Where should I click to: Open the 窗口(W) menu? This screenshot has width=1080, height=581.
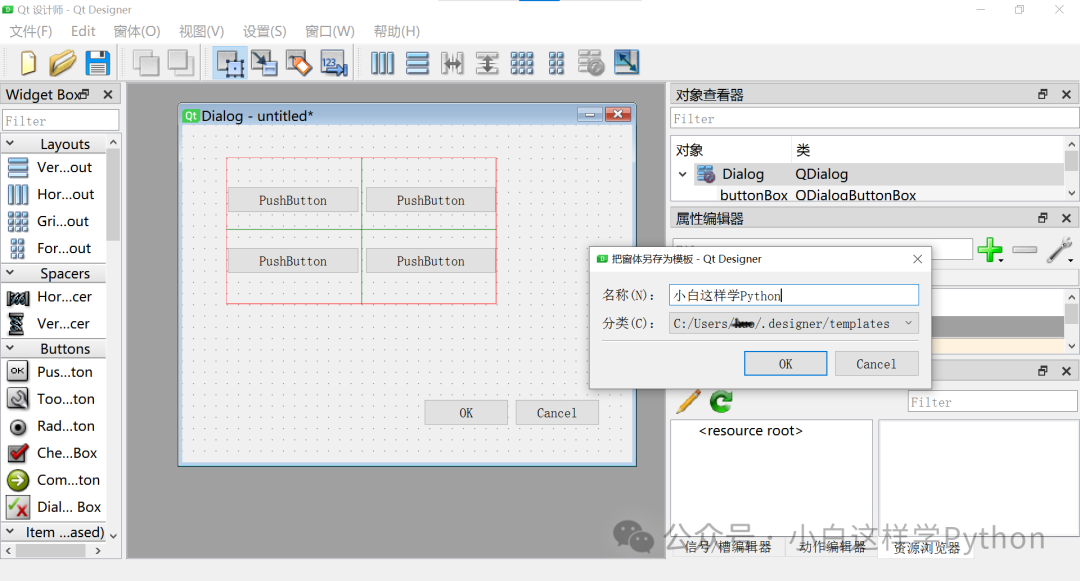point(330,31)
